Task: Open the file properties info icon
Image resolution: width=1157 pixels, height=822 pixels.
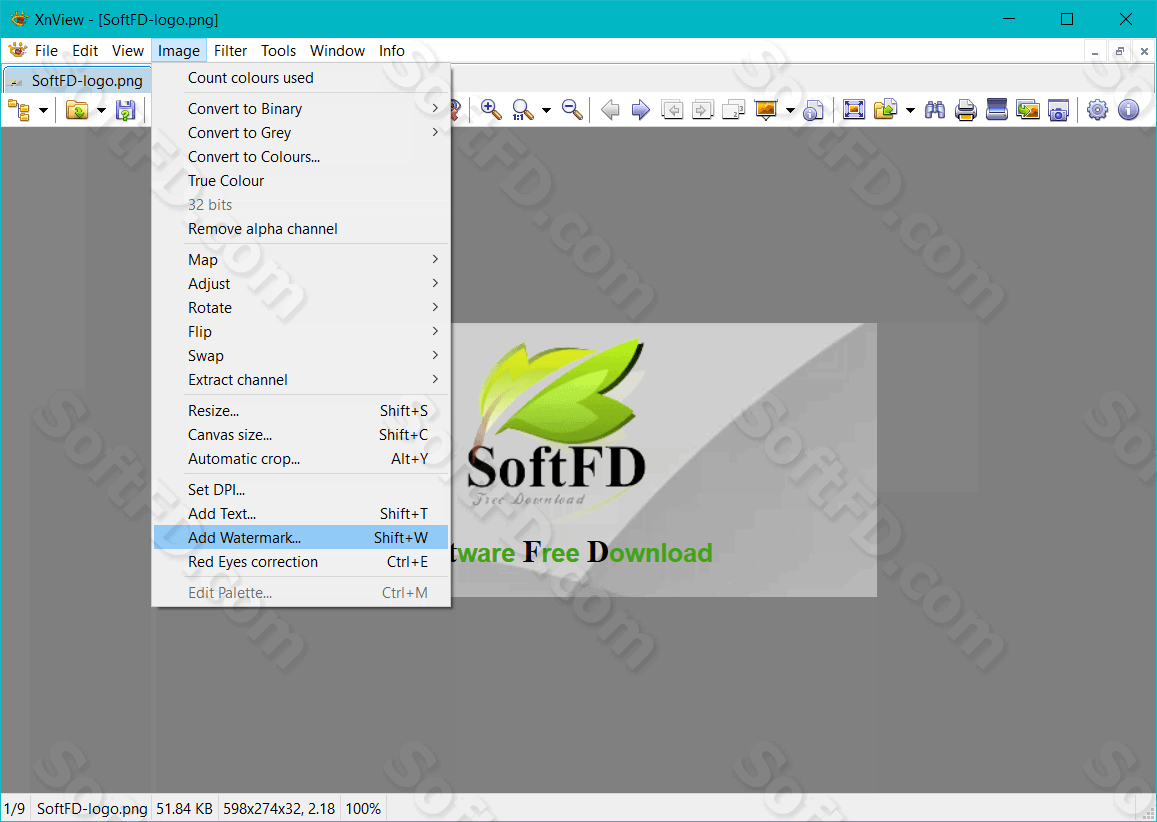Action: (813, 110)
